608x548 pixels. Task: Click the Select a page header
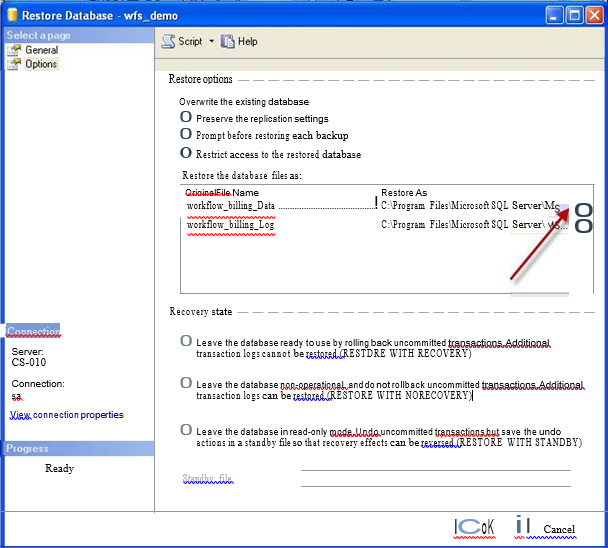79,35
